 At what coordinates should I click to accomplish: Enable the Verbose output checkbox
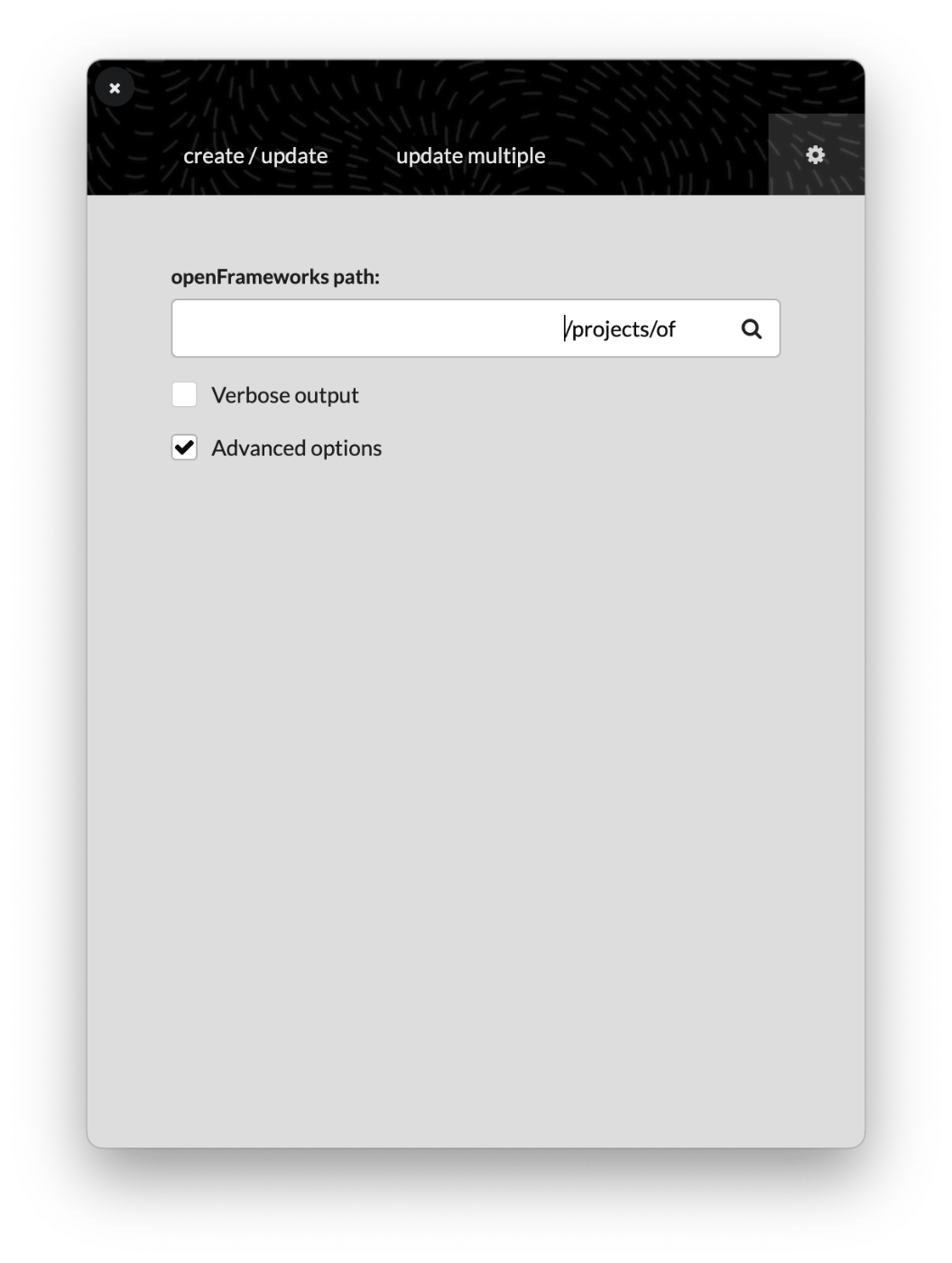[184, 394]
